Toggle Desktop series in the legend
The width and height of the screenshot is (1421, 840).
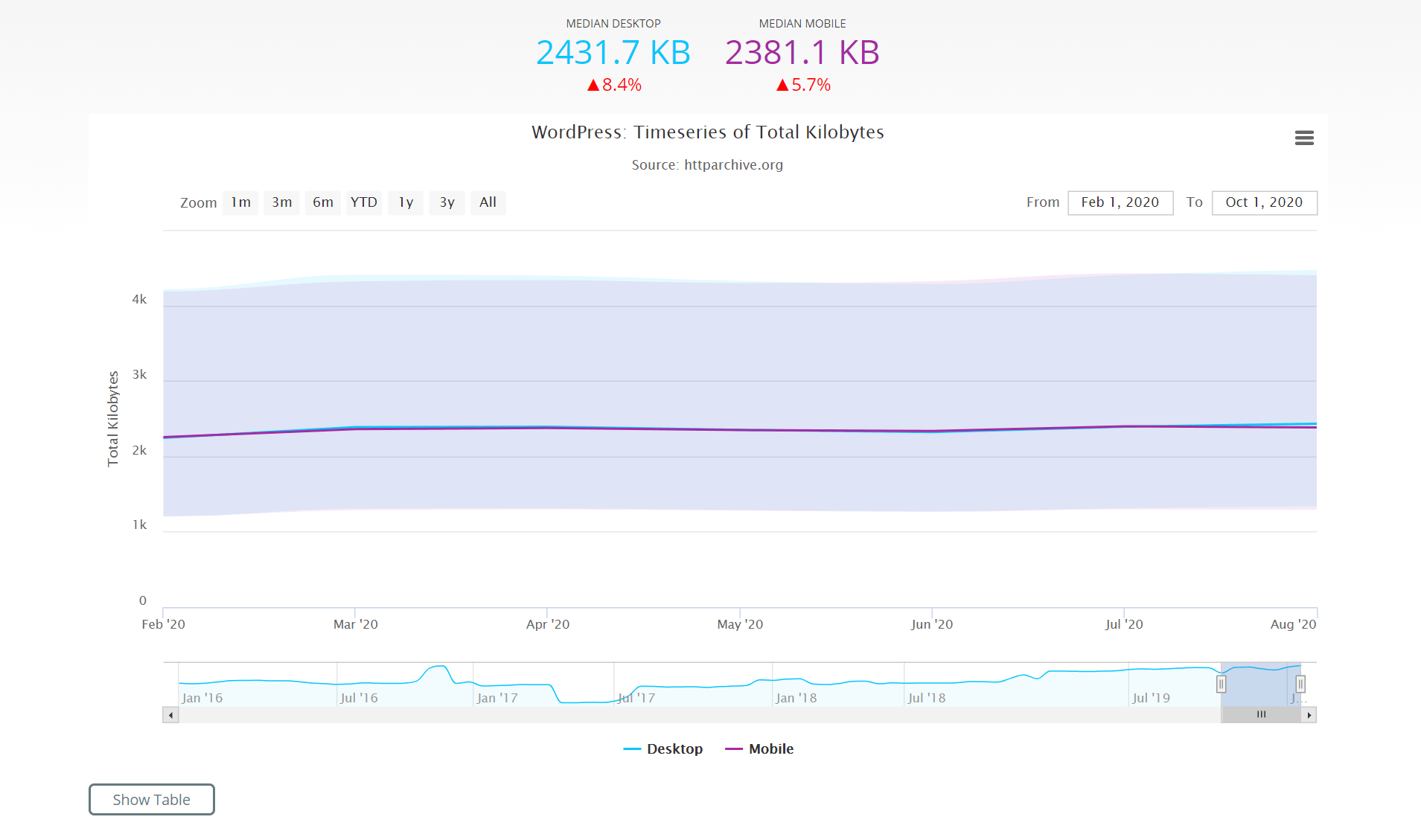663,749
